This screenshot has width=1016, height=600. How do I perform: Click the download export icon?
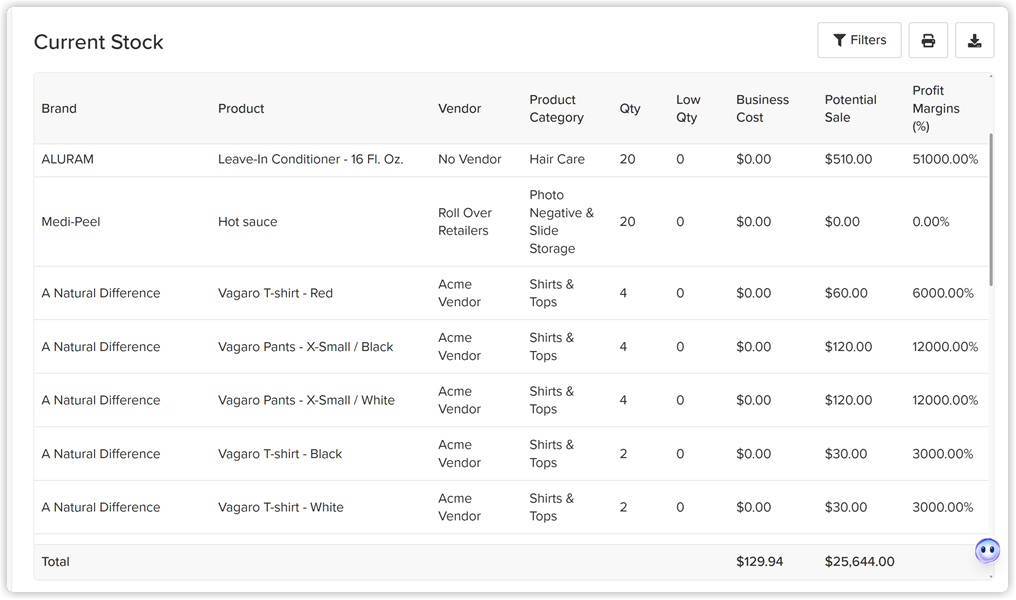[x=975, y=40]
